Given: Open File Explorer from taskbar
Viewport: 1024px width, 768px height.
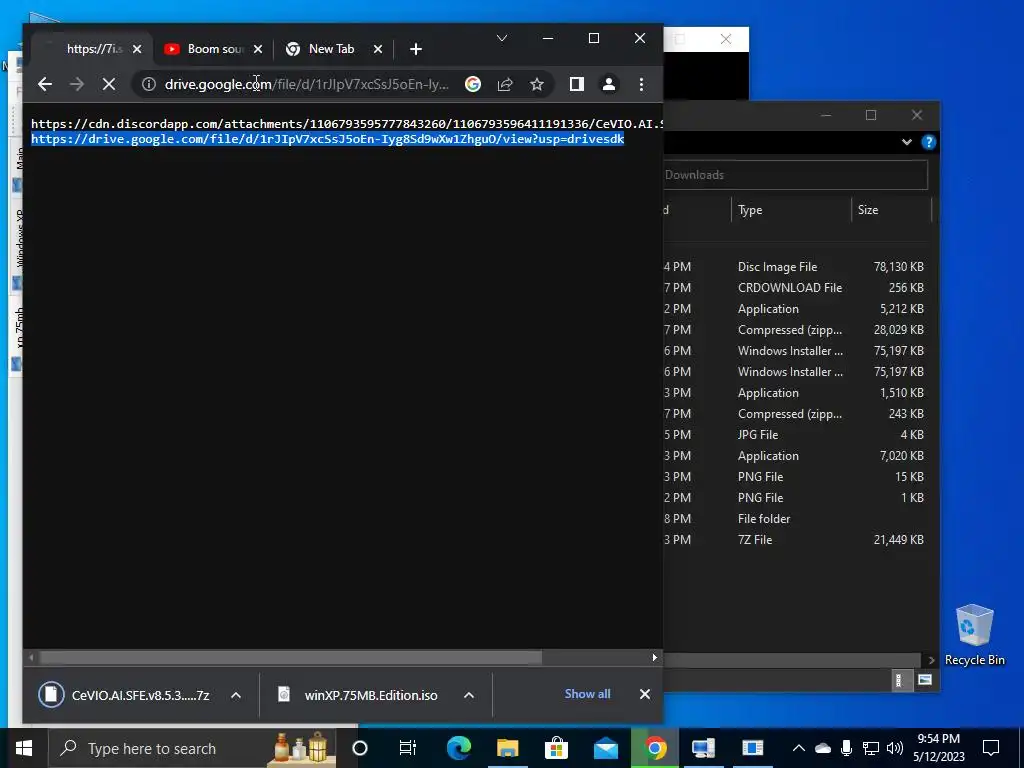Looking at the screenshot, I should click(x=507, y=748).
